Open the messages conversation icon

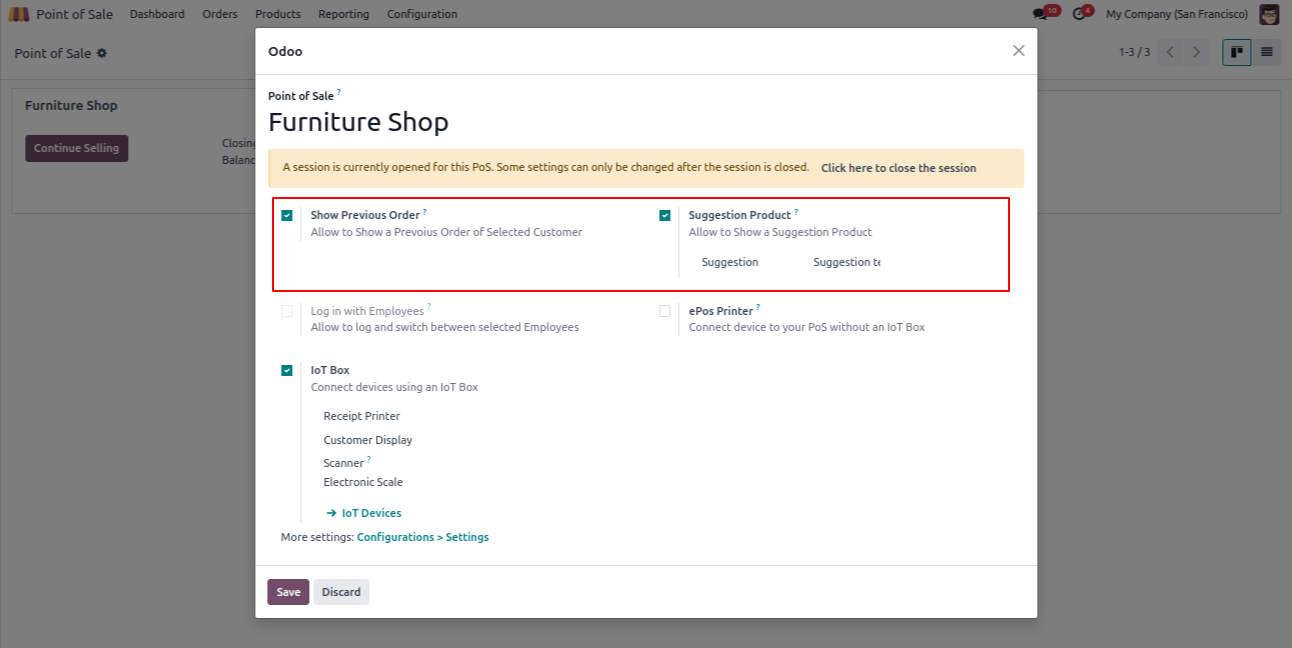pos(1040,14)
